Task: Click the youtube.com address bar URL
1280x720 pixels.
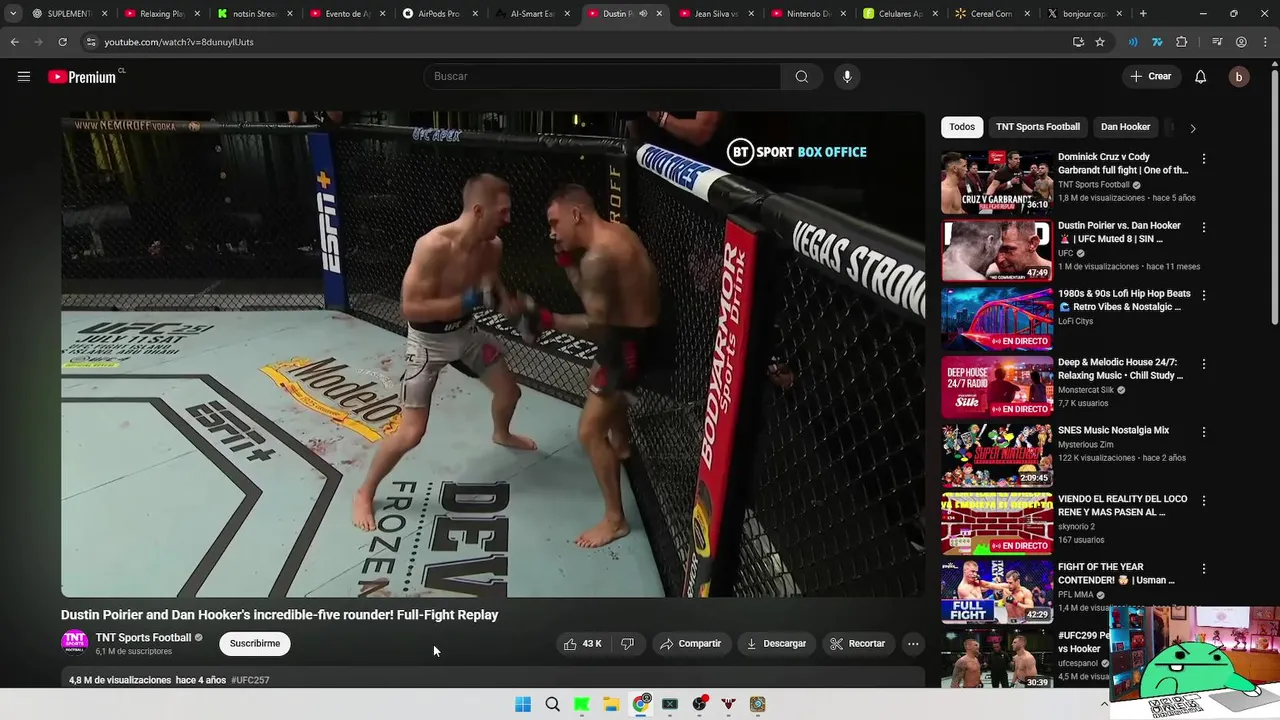Action: 179,42
